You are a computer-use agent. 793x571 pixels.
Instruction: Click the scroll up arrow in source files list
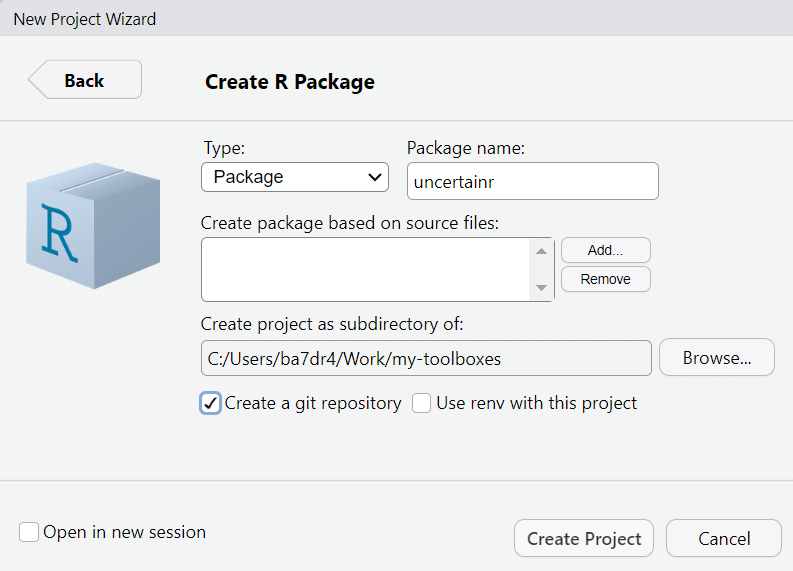(x=541, y=251)
